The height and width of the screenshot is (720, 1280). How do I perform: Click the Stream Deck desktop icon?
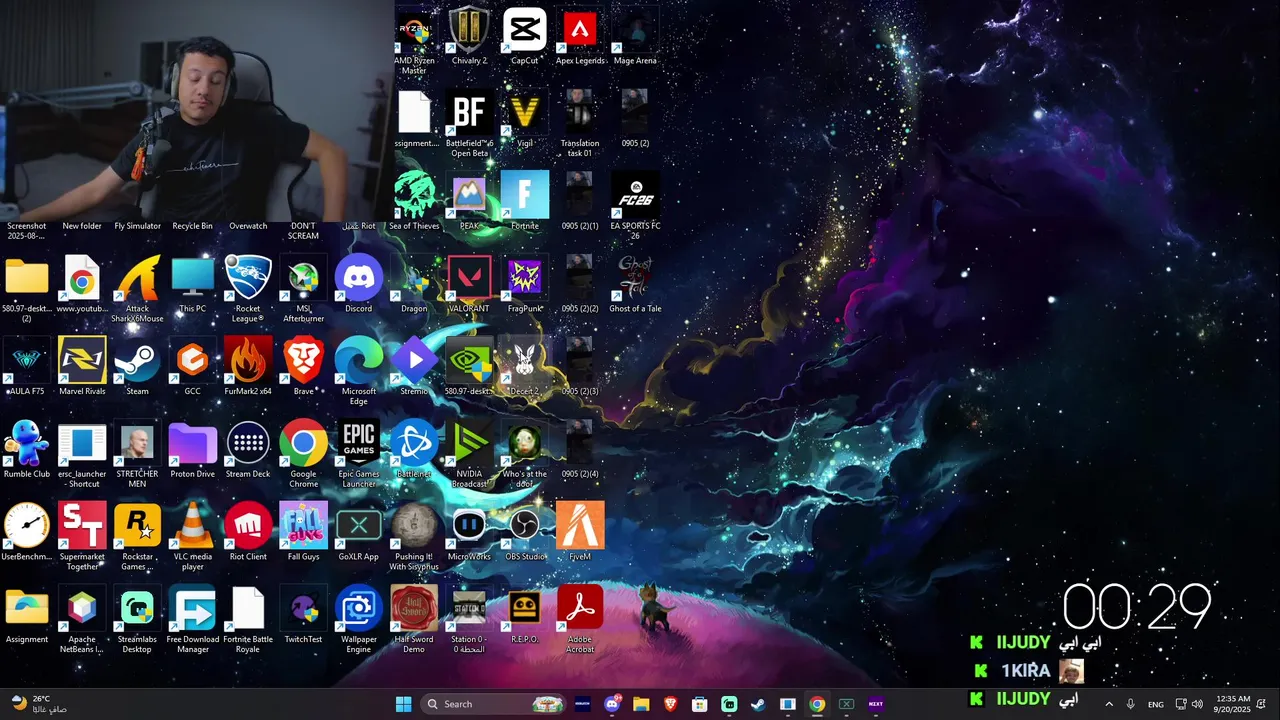(248, 444)
